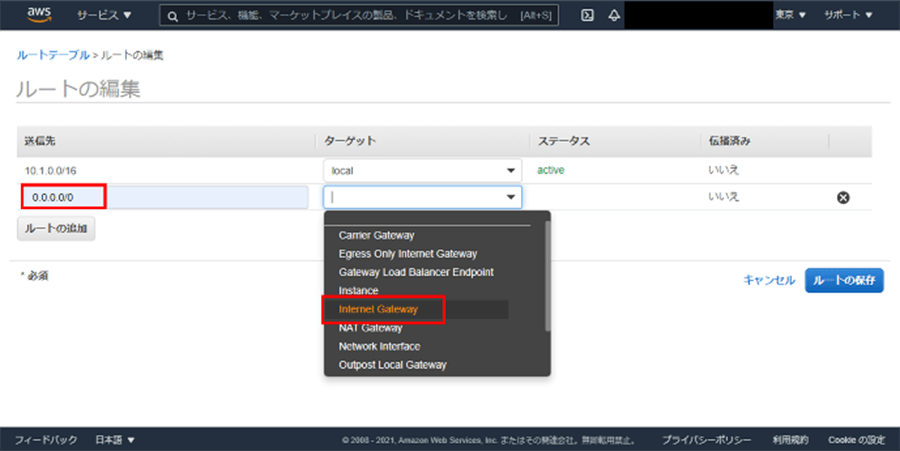Choose NAT Gateway in target list
900x451 pixels.
370,328
